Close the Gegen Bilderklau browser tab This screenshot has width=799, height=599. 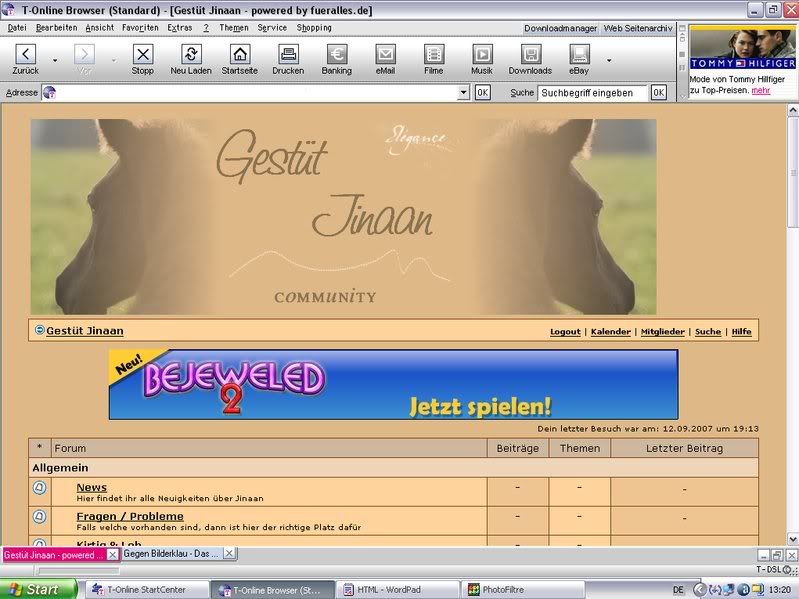click(229, 553)
